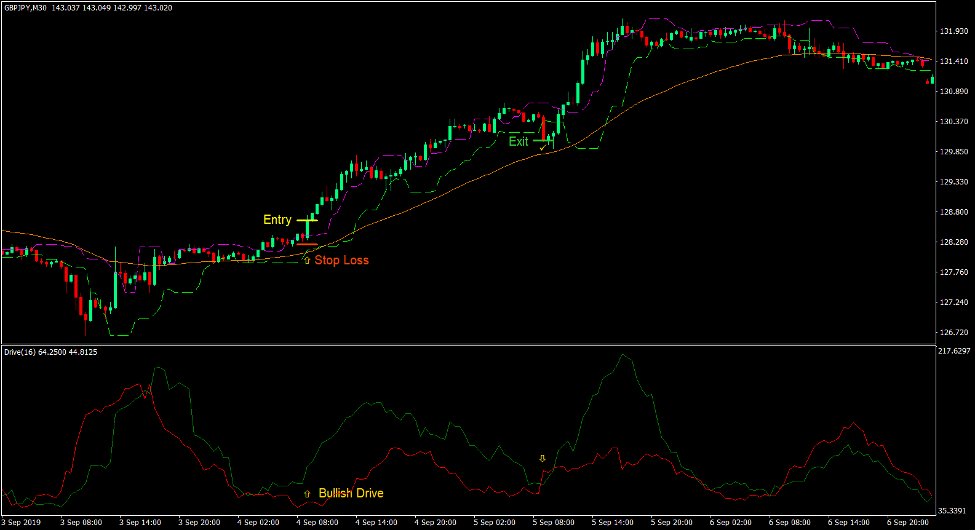Click the 131.930 price on the axis
The image size is (977, 531).
[x=954, y=31]
